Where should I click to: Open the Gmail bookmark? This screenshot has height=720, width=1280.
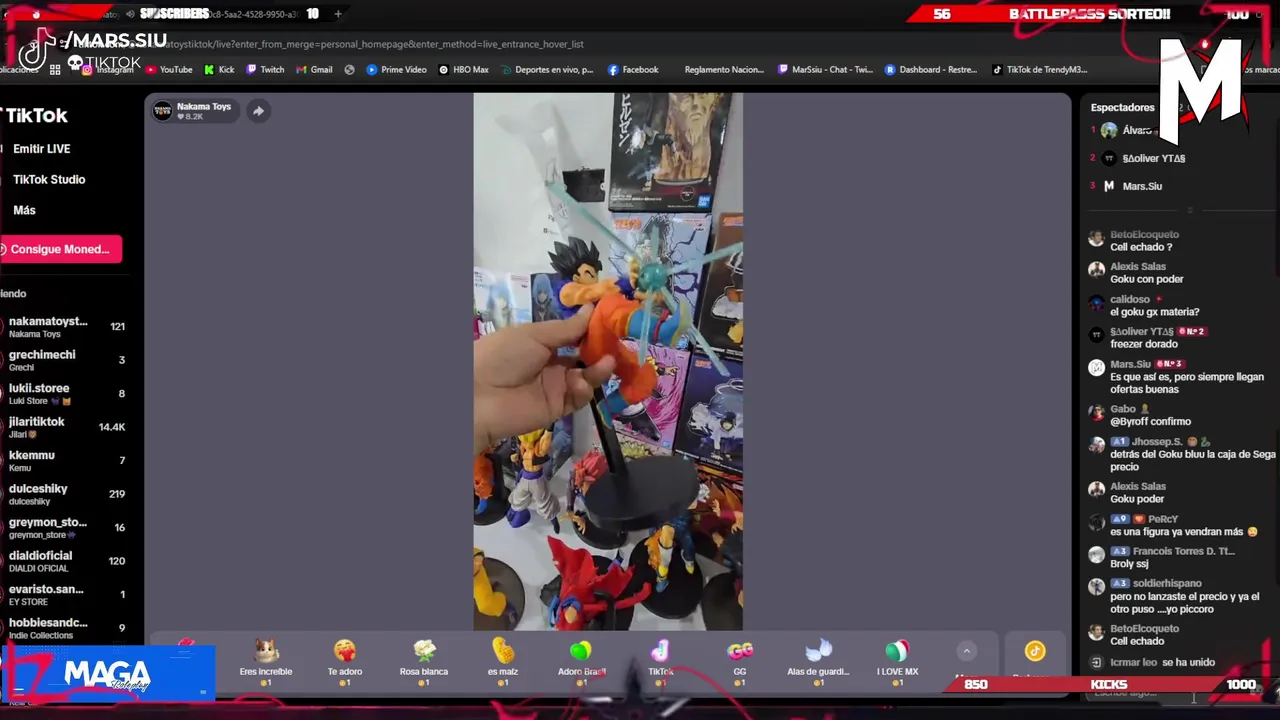(314, 70)
